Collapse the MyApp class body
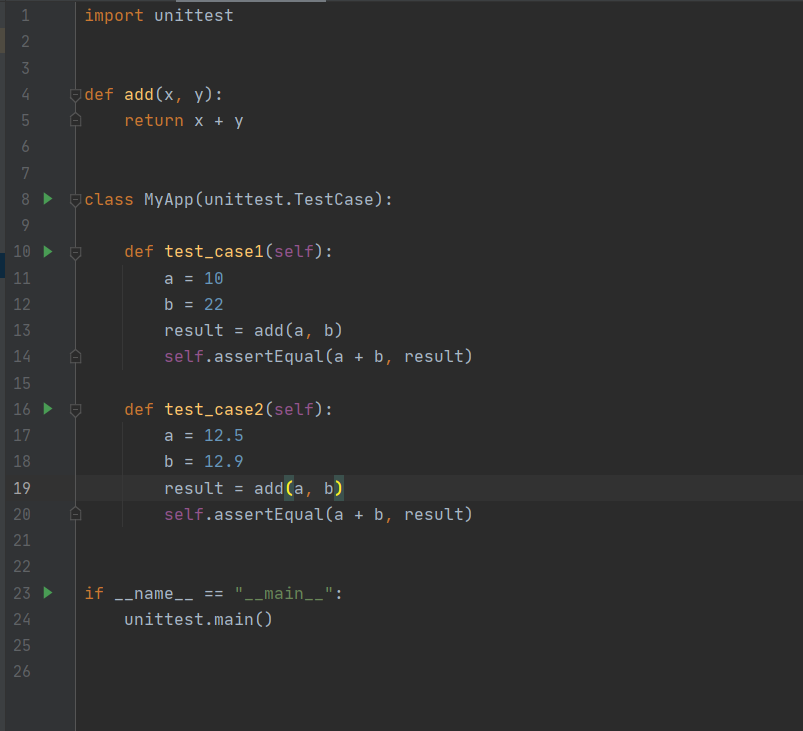 [x=74, y=198]
